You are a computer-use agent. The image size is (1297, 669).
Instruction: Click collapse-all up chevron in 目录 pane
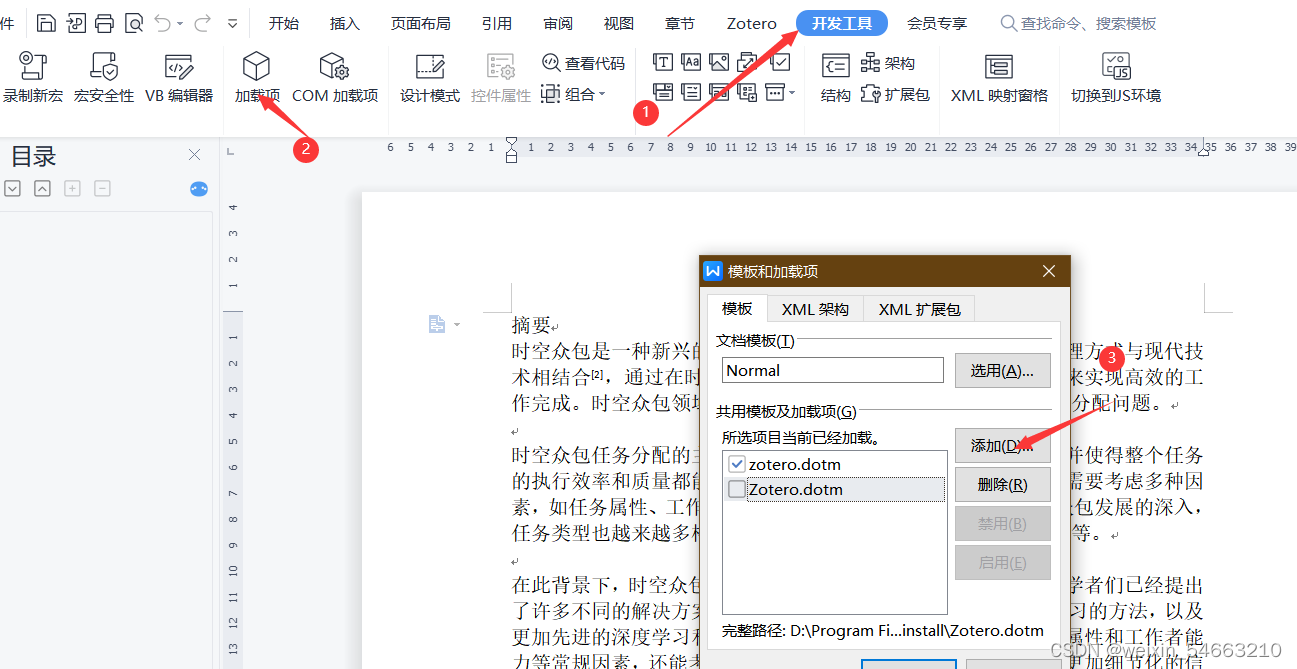tap(42, 188)
